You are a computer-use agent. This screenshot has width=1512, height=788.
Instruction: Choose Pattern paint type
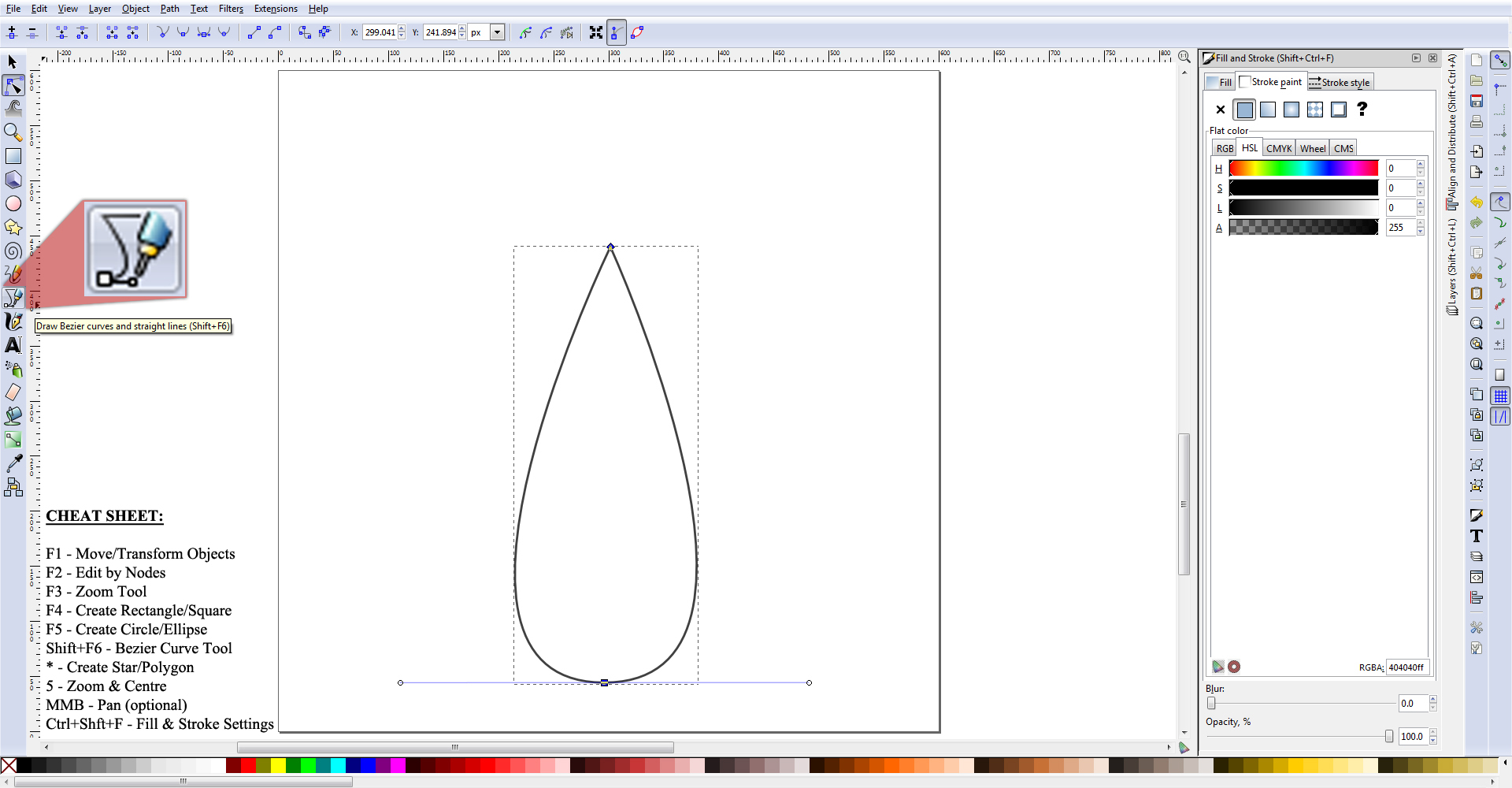click(x=1315, y=110)
